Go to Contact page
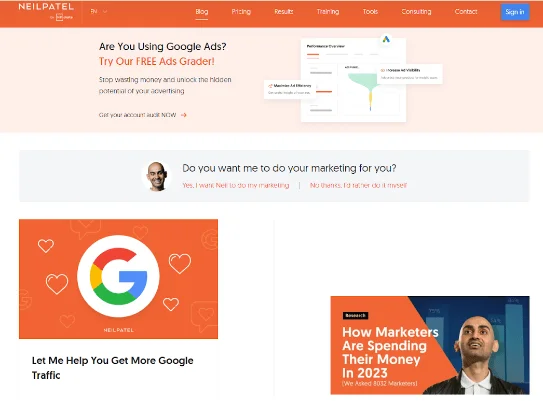543x401 pixels. 466,12
